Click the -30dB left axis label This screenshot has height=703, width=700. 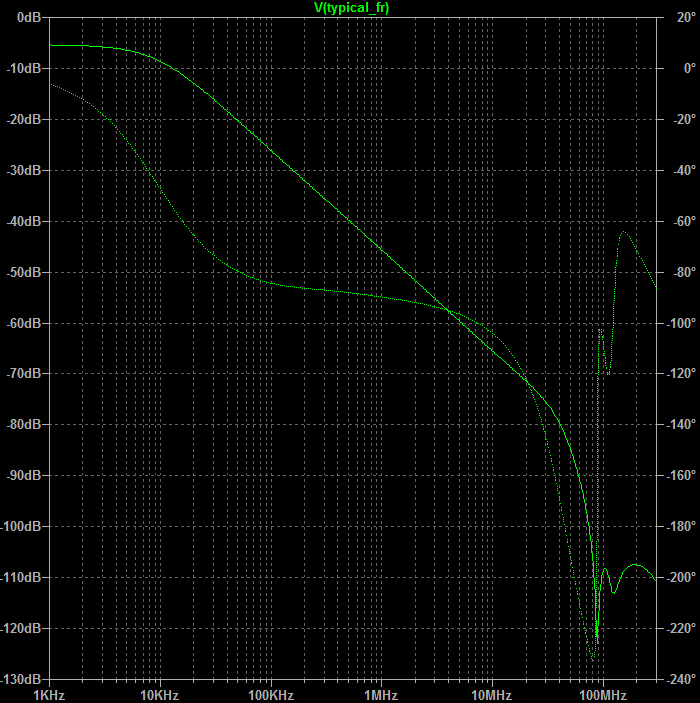[23, 170]
